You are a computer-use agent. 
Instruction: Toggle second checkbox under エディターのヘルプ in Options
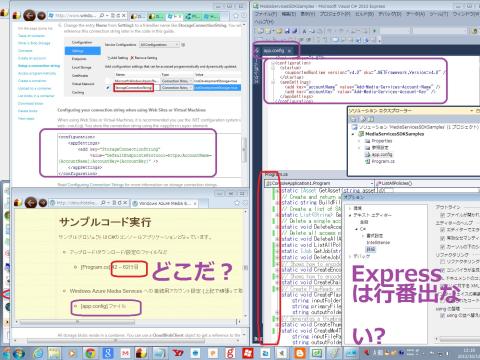pos(442,238)
